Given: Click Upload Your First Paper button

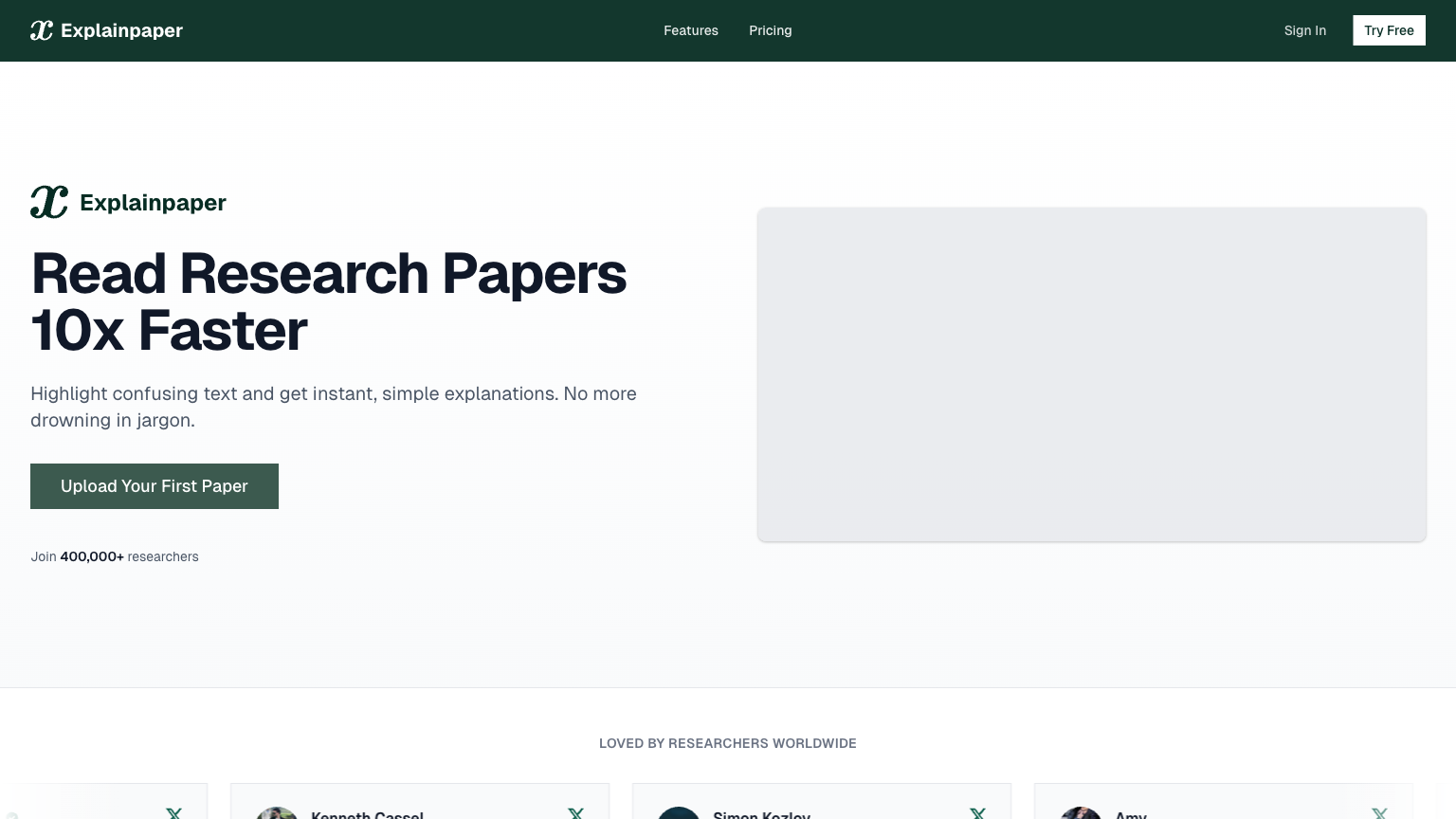Looking at the screenshot, I should coord(155,486).
